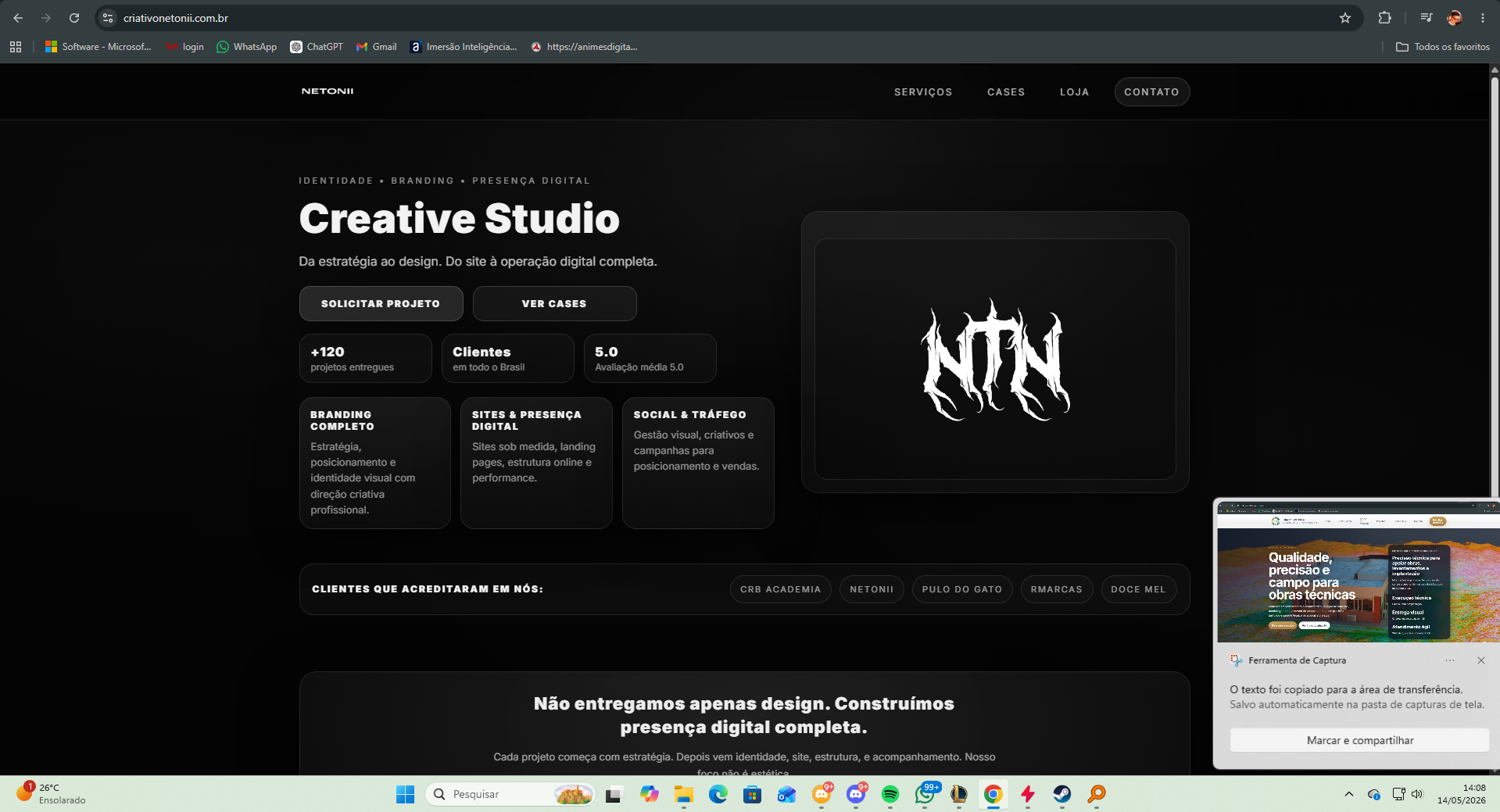Image resolution: width=1500 pixels, height=812 pixels.
Task: Go back to the previous page
Action: coord(18,18)
